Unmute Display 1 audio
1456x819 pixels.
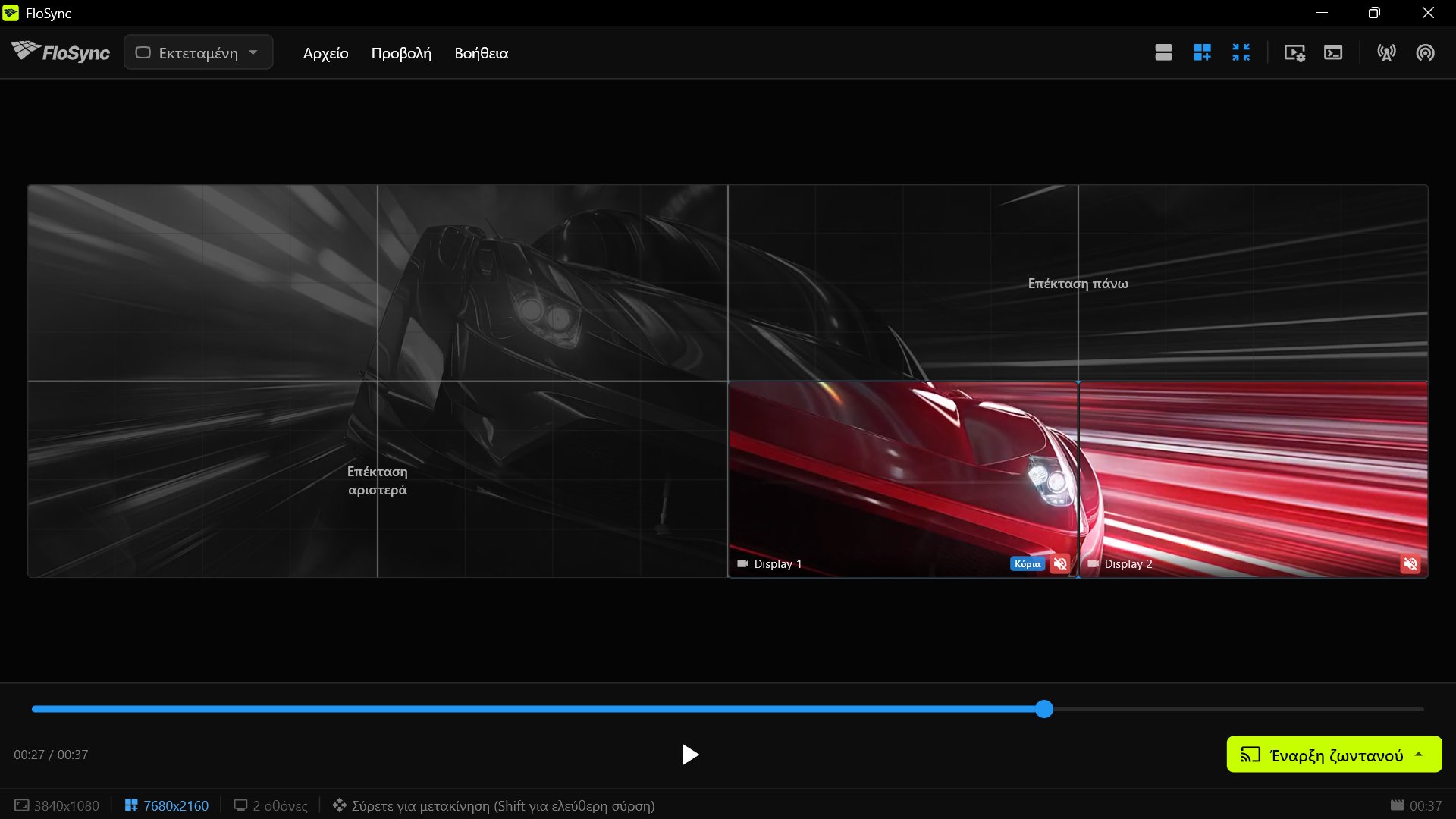click(x=1060, y=563)
